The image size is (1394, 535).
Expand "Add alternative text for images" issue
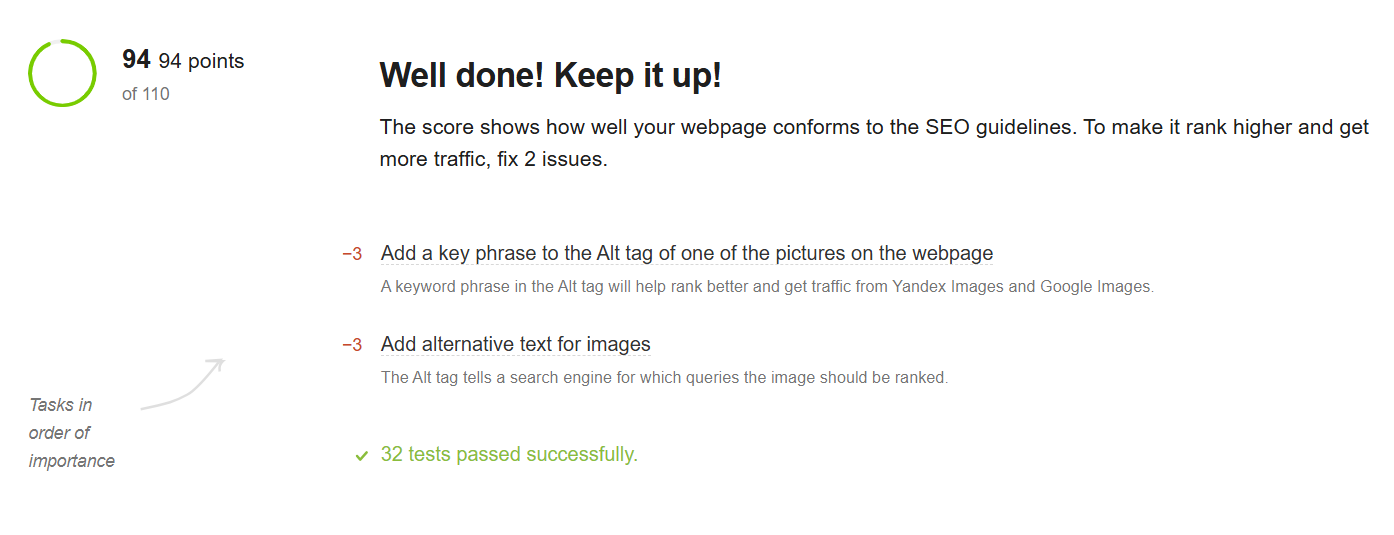[x=515, y=345]
